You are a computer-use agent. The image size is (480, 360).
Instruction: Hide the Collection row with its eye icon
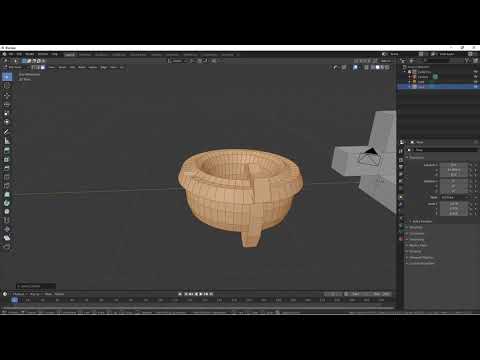click(x=476, y=72)
